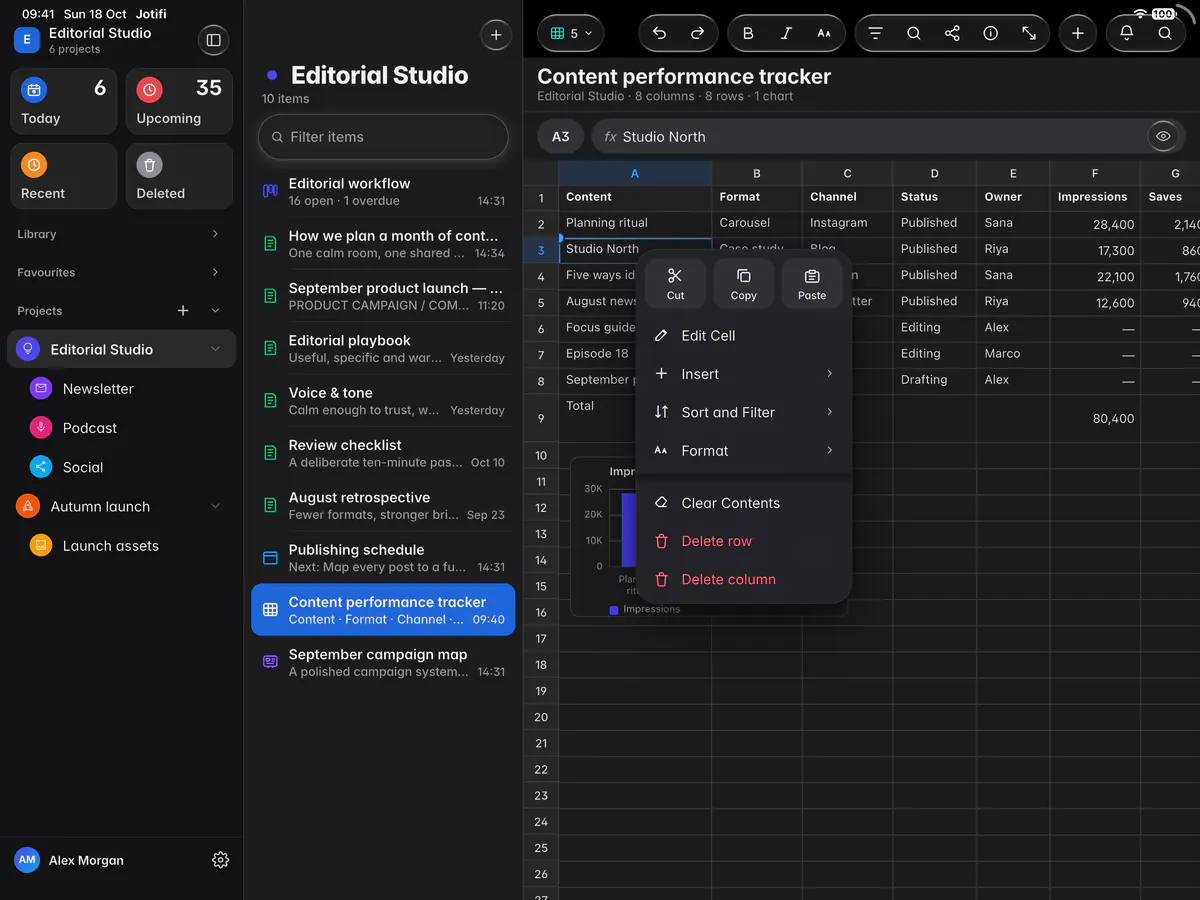Open the Social sub-project
This screenshot has width=1200, height=900.
point(121,467)
